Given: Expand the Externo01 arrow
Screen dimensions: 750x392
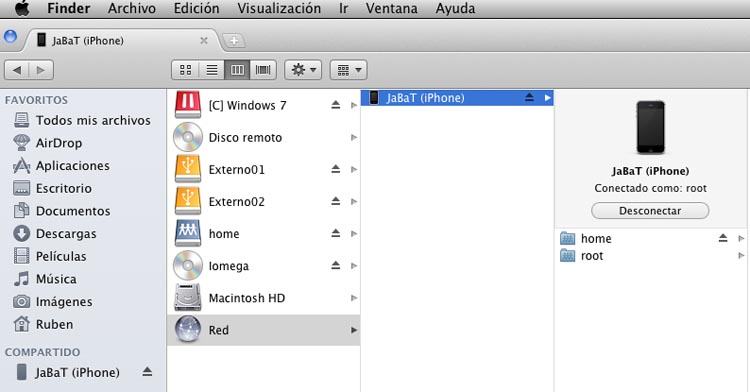Looking at the screenshot, I should pos(354,169).
